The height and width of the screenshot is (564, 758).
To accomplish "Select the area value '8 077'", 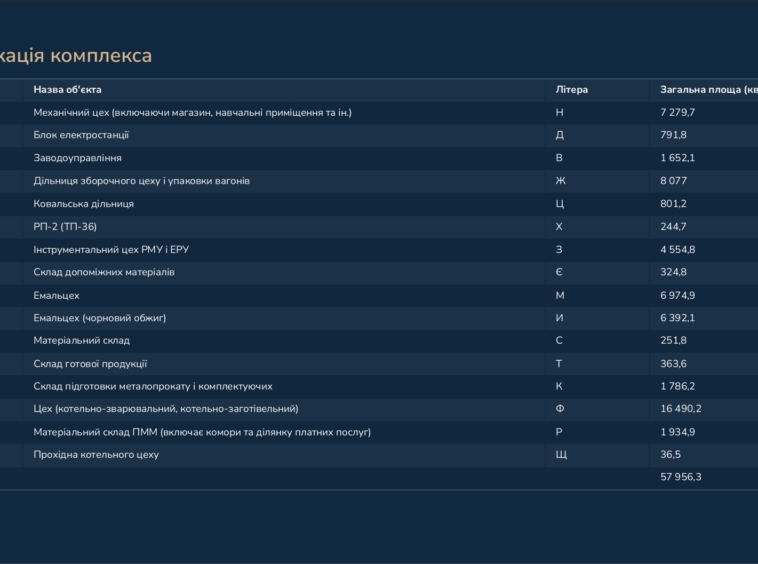I will point(674,181).
